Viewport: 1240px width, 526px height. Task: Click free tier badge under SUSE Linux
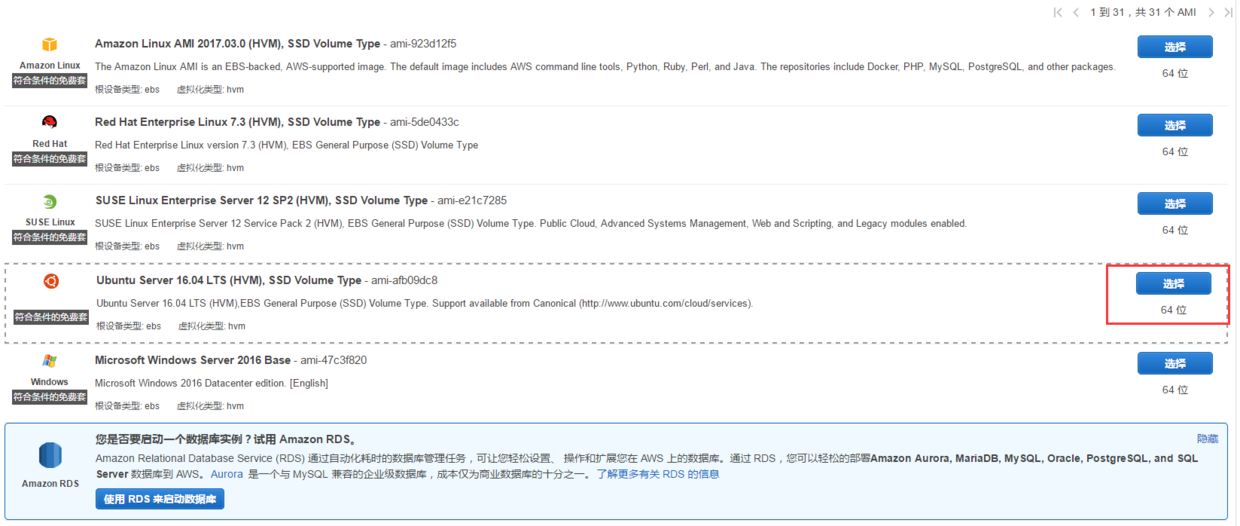(x=50, y=237)
